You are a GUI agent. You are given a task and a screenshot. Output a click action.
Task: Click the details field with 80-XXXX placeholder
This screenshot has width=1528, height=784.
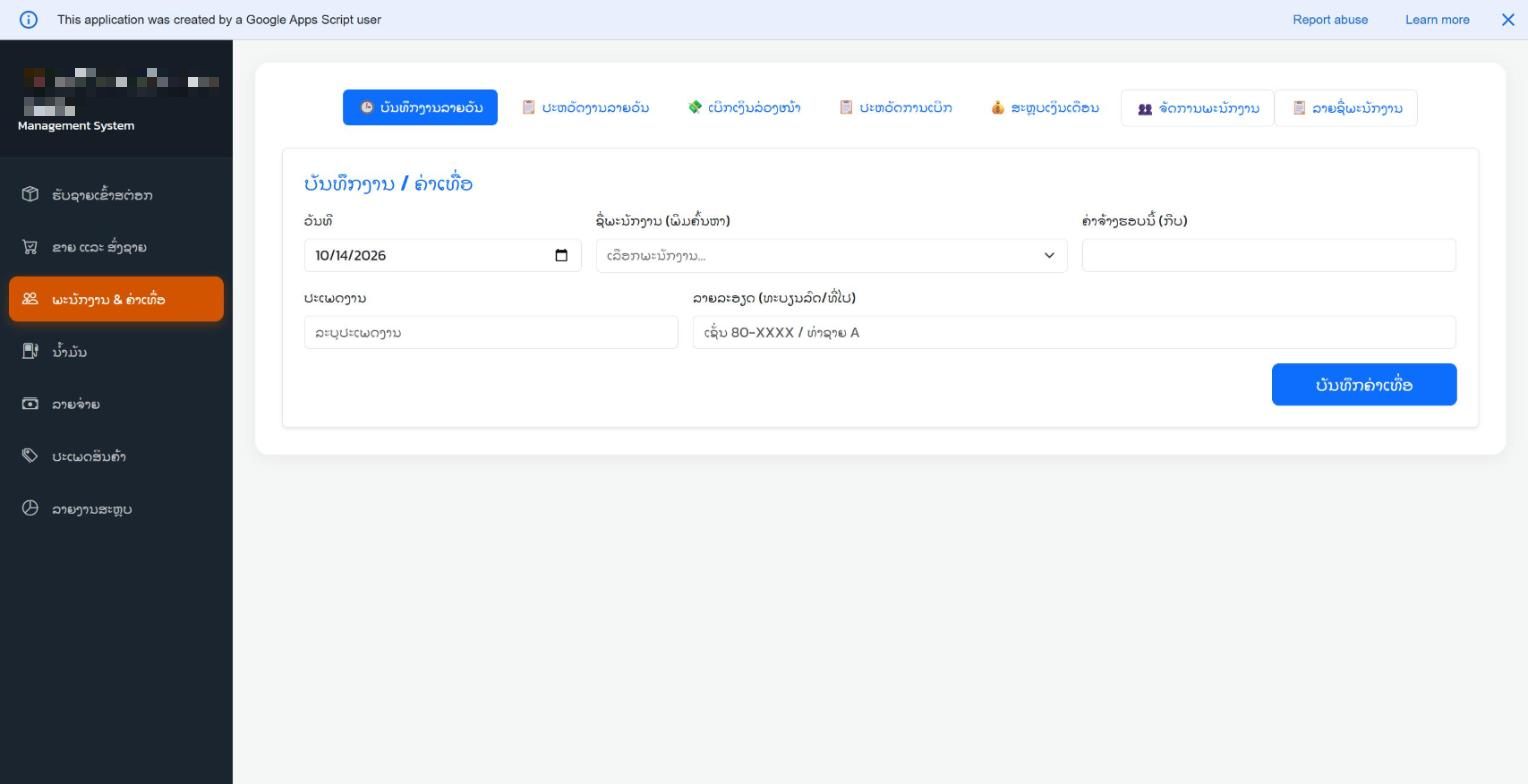1074,332
